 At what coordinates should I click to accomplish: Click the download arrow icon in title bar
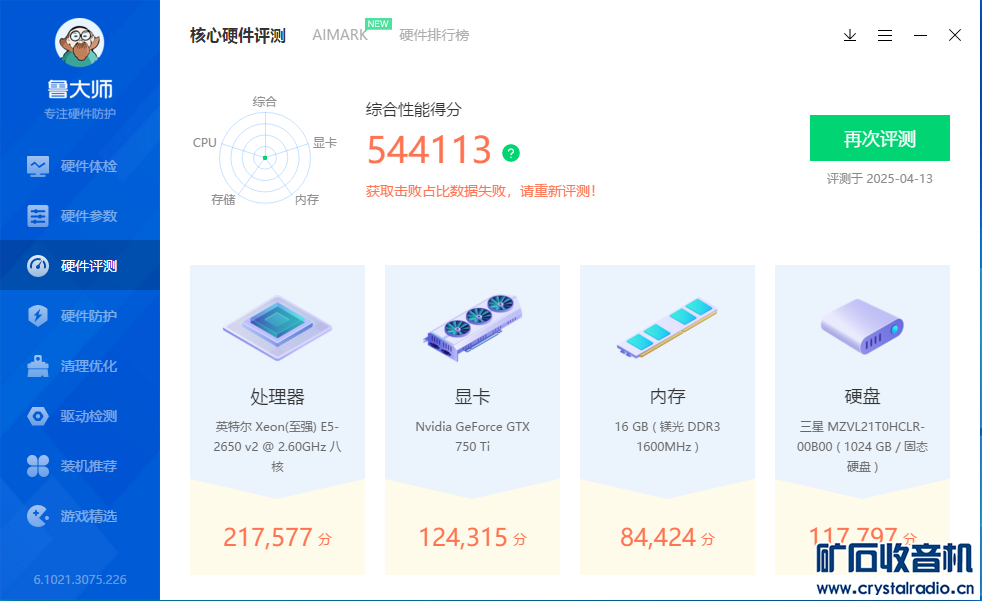click(850, 35)
